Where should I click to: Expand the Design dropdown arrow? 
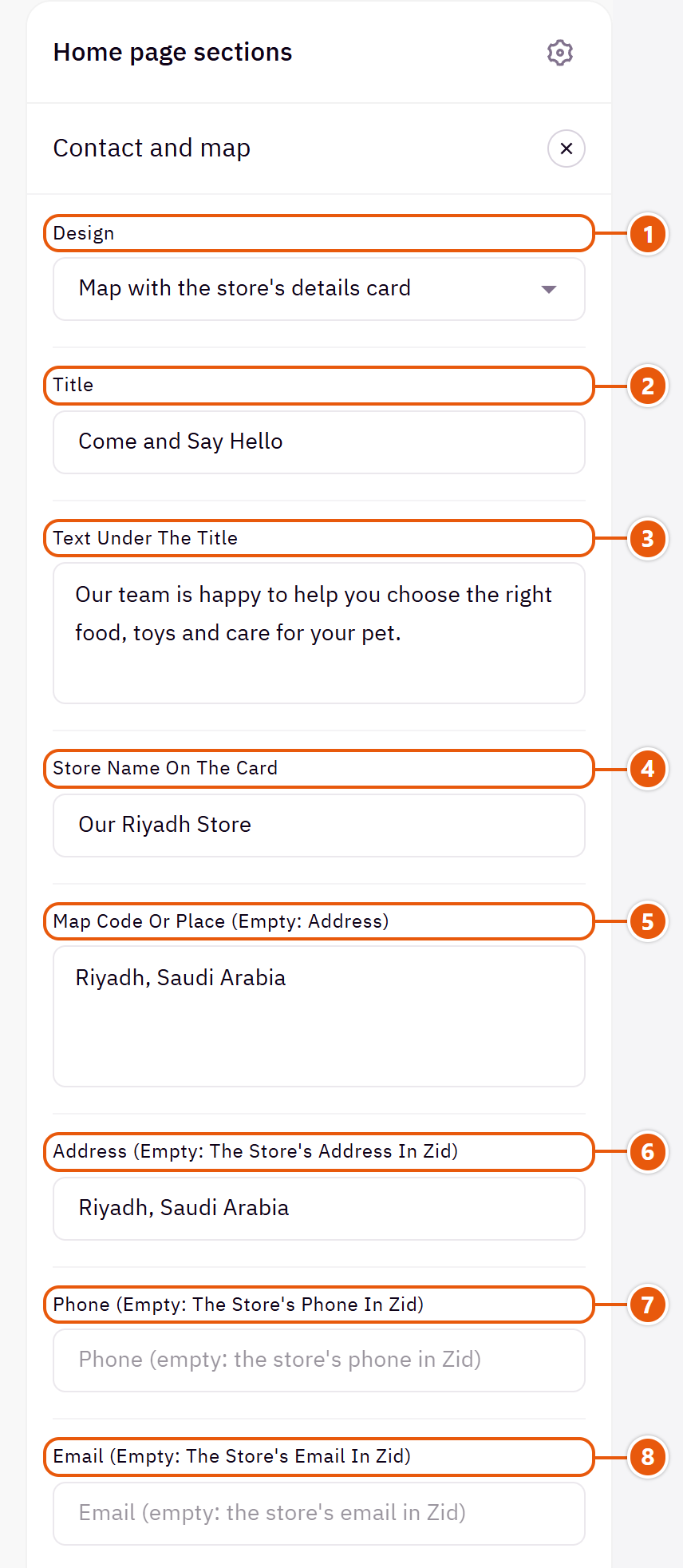(549, 289)
